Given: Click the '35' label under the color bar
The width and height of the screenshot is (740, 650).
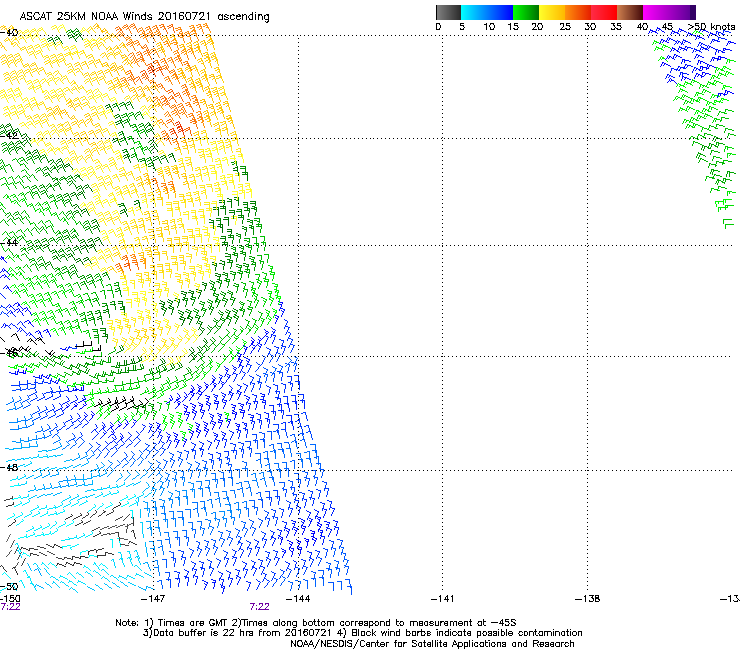Looking at the screenshot, I should [x=616, y=27].
